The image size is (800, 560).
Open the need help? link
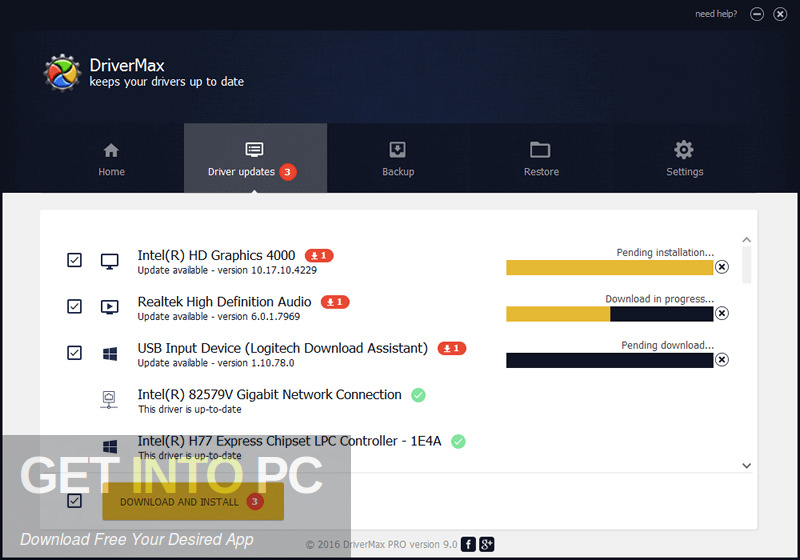[x=716, y=14]
